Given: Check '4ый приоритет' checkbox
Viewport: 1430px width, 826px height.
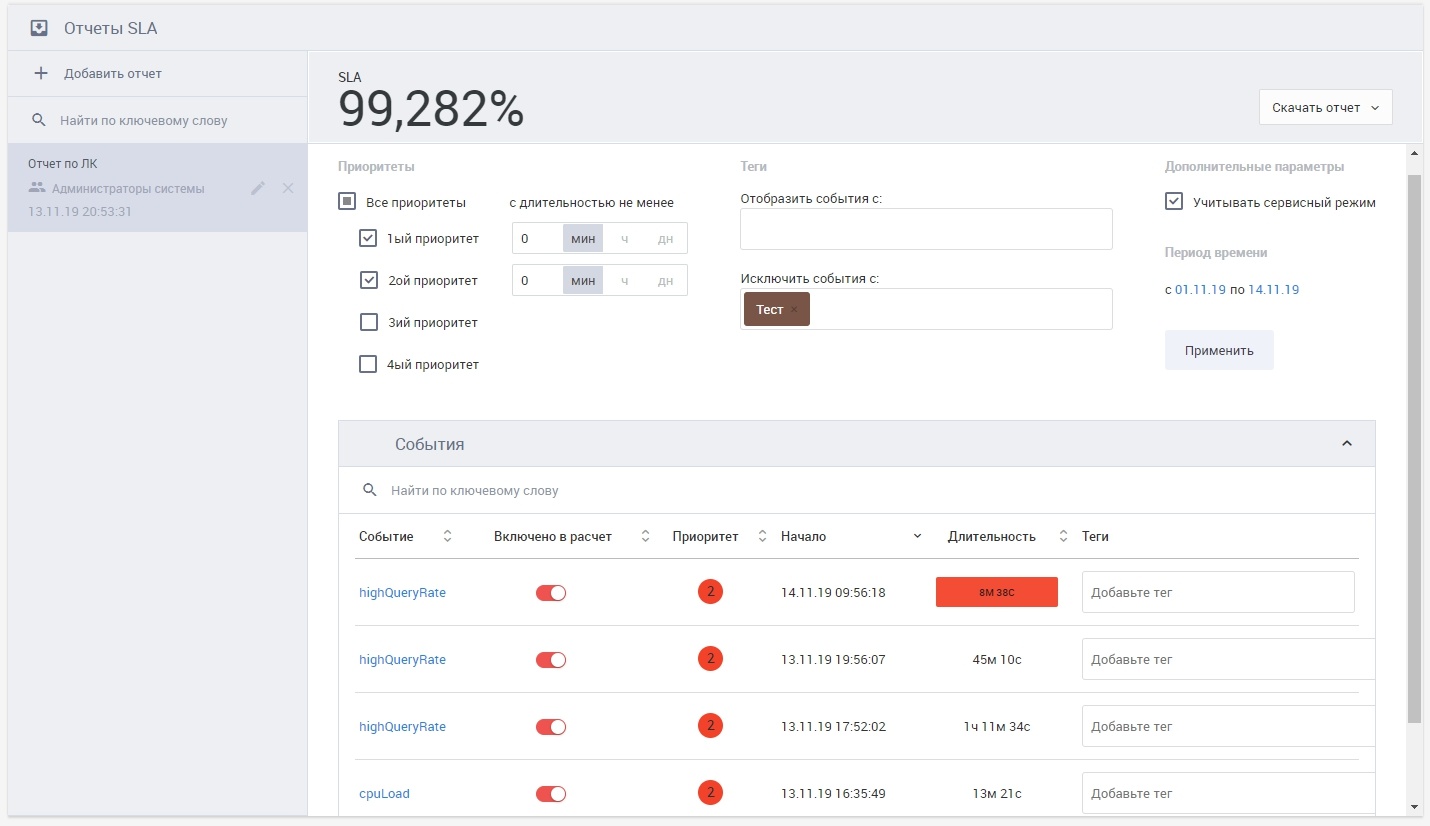Looking at the screenshot, I should click(368, 364).
